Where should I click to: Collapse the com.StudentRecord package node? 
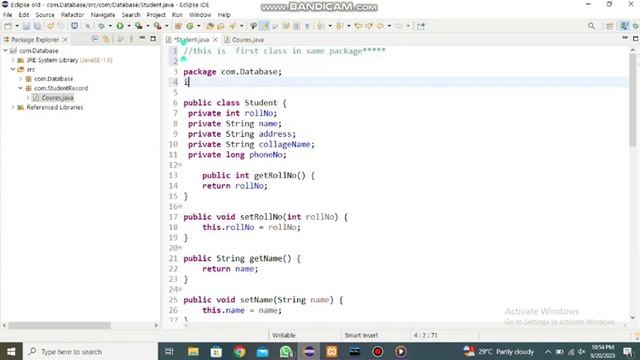coord(20,88)
